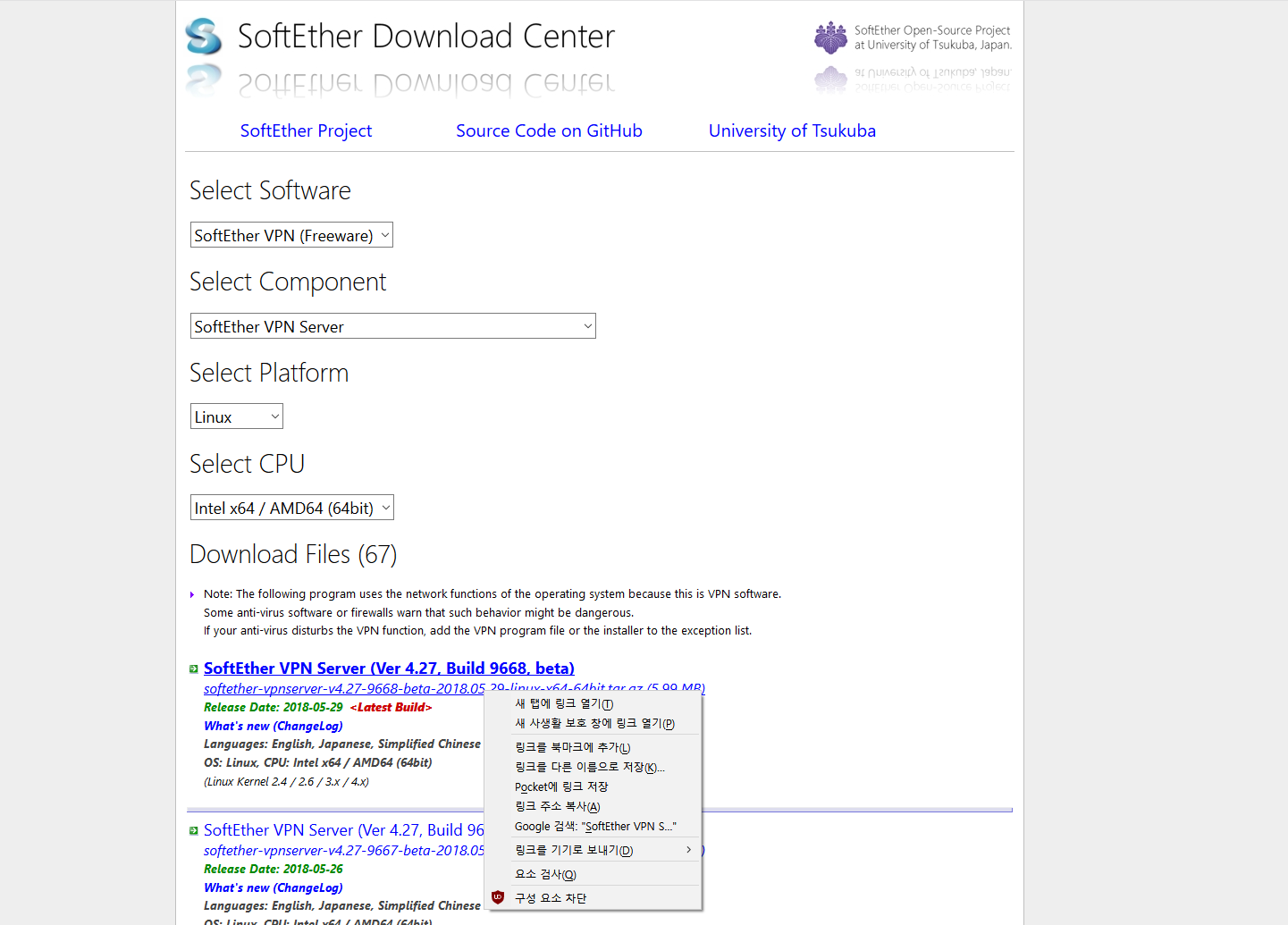Screen dimensions: 1288x925
Task: Click the uBlock Origin shield icon in context menu
Action: [x=498, y=897]
